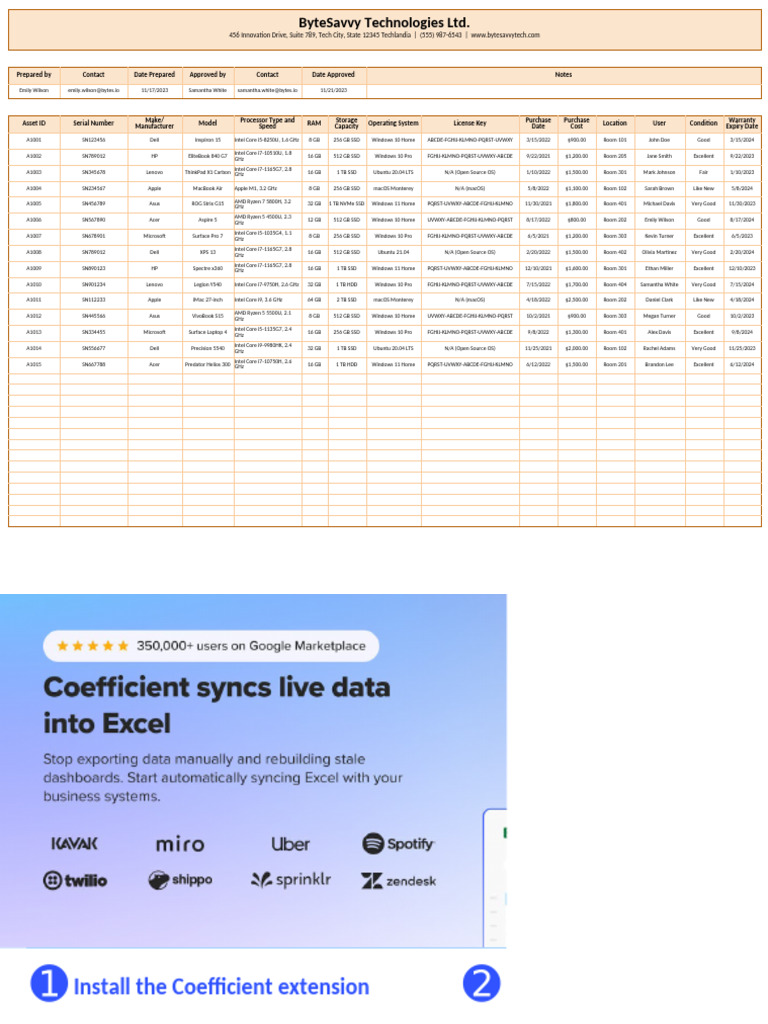The width and height of the screenshot is (768, 1024).
Task: Click the MacBook Air model cell
Action: [208, 188]
